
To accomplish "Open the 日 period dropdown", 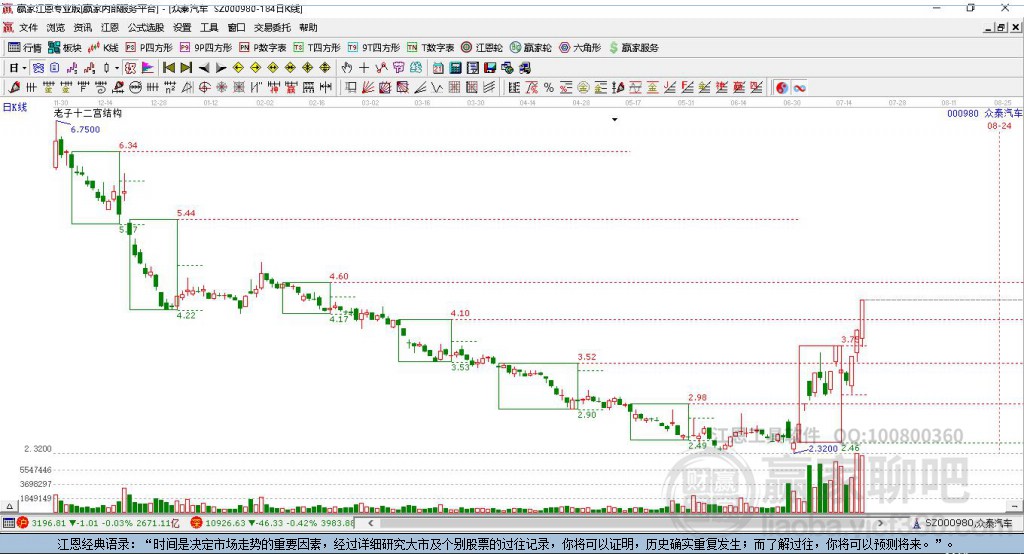I will point(18,68).
